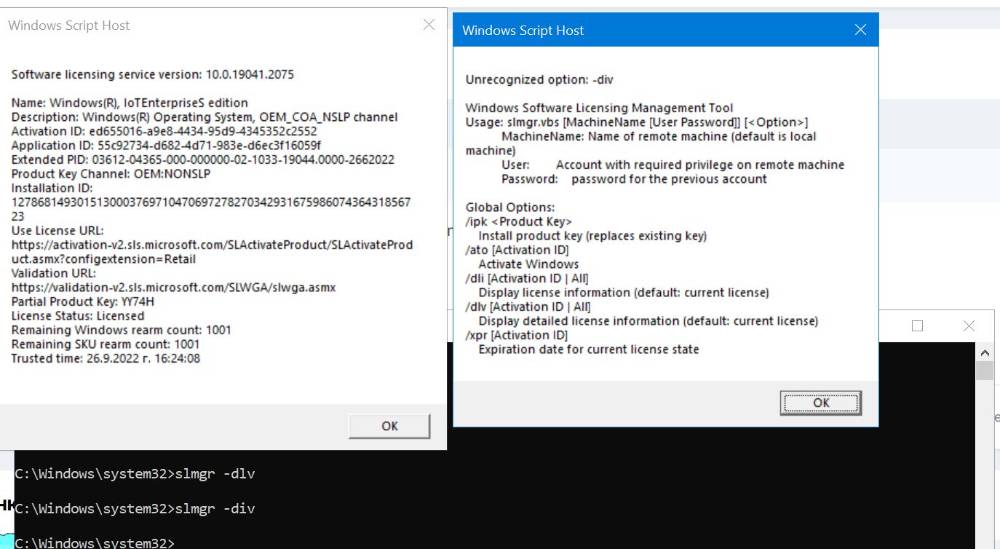
Task: Close the command prompt window
Action: 969,326
